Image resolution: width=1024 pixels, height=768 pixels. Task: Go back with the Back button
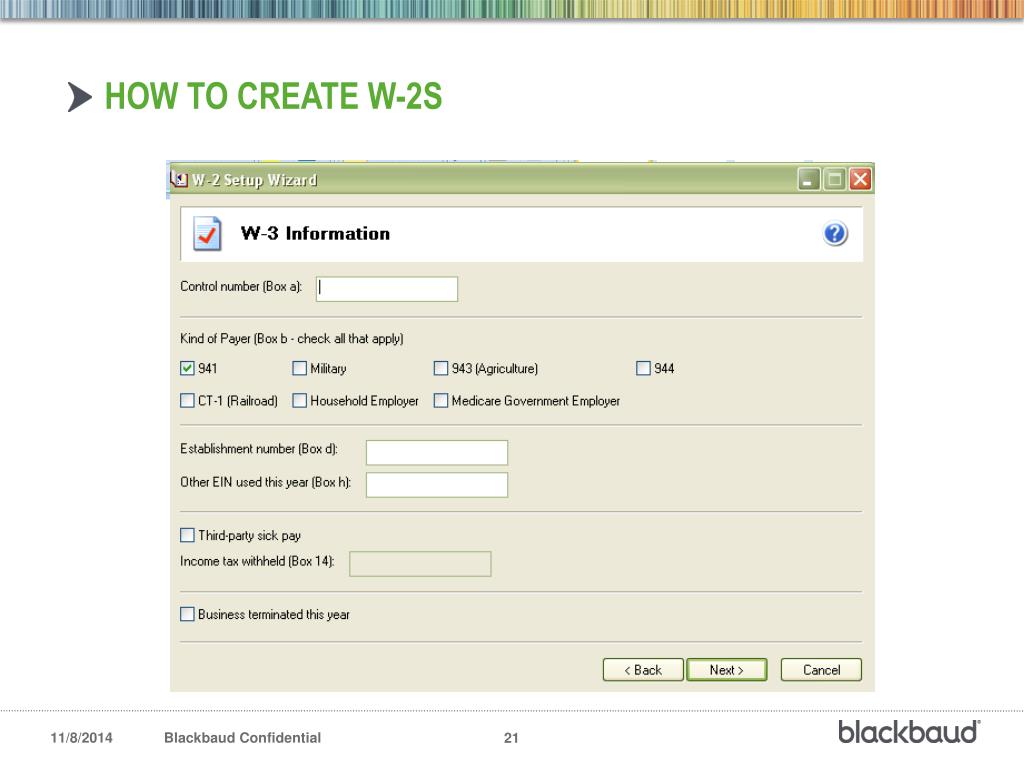[x=643, y=669]
